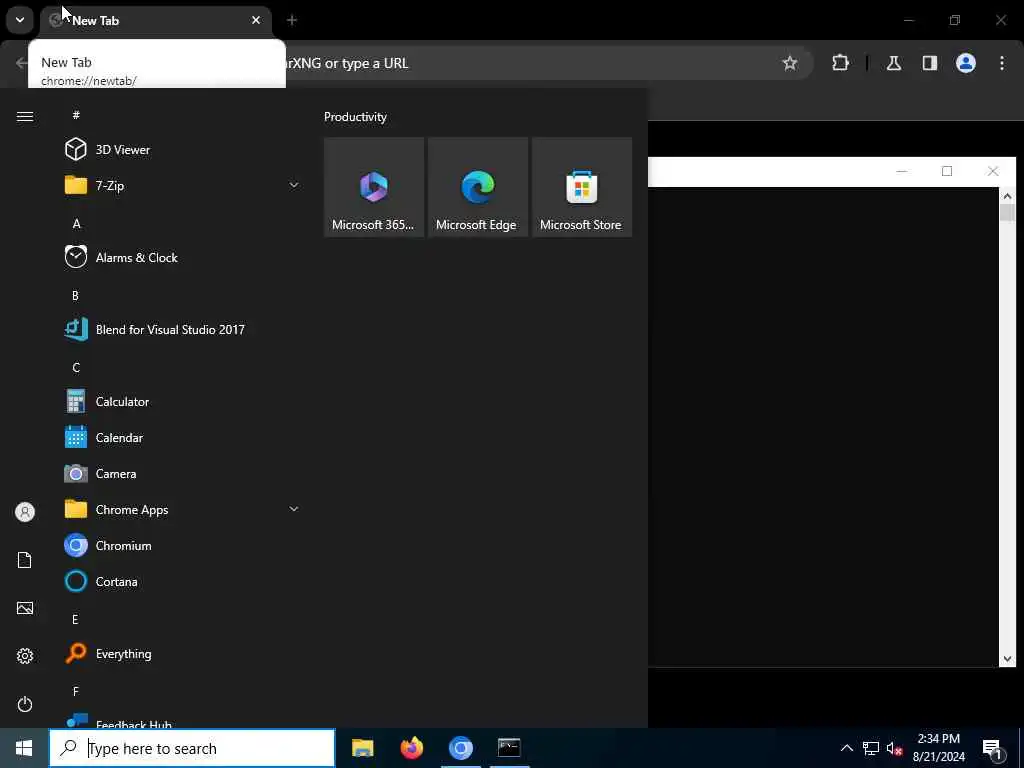Open the browser tab search dropdown
Viewport: 1024px width, 768px height.
click(20, 20)
